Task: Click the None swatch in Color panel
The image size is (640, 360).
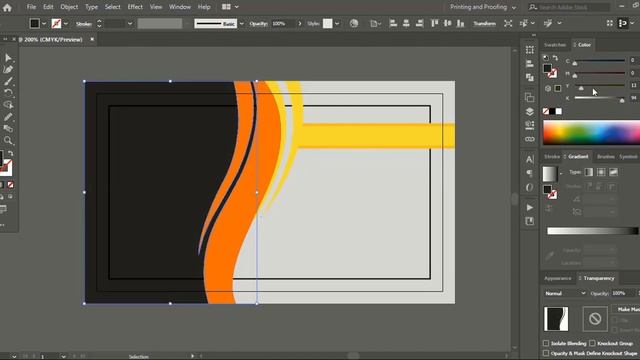Action: [x=546, y=111]
